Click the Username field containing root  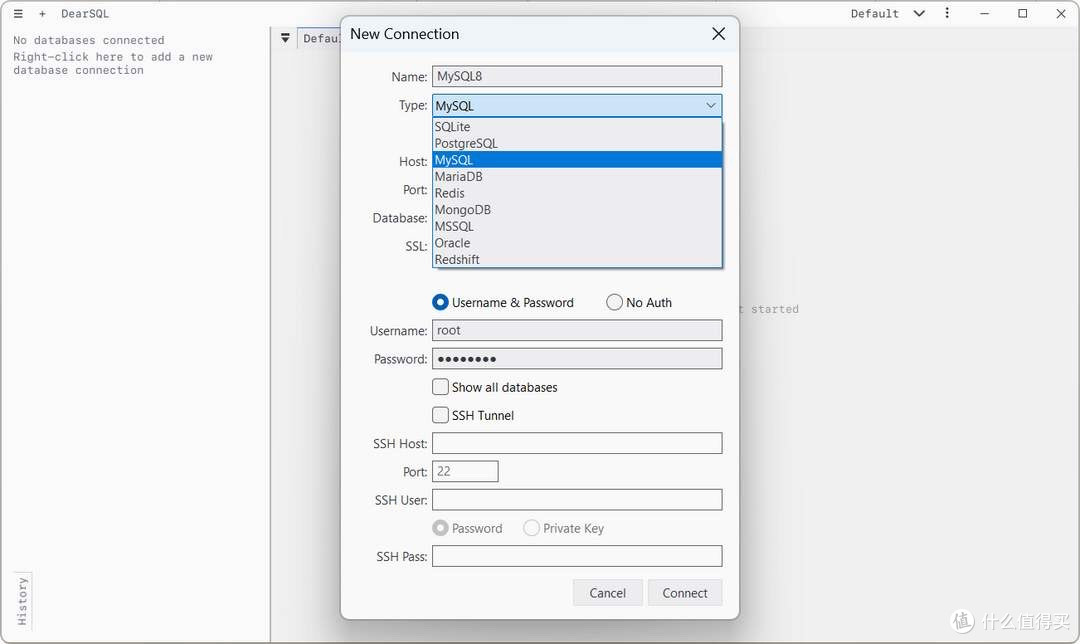577,331
